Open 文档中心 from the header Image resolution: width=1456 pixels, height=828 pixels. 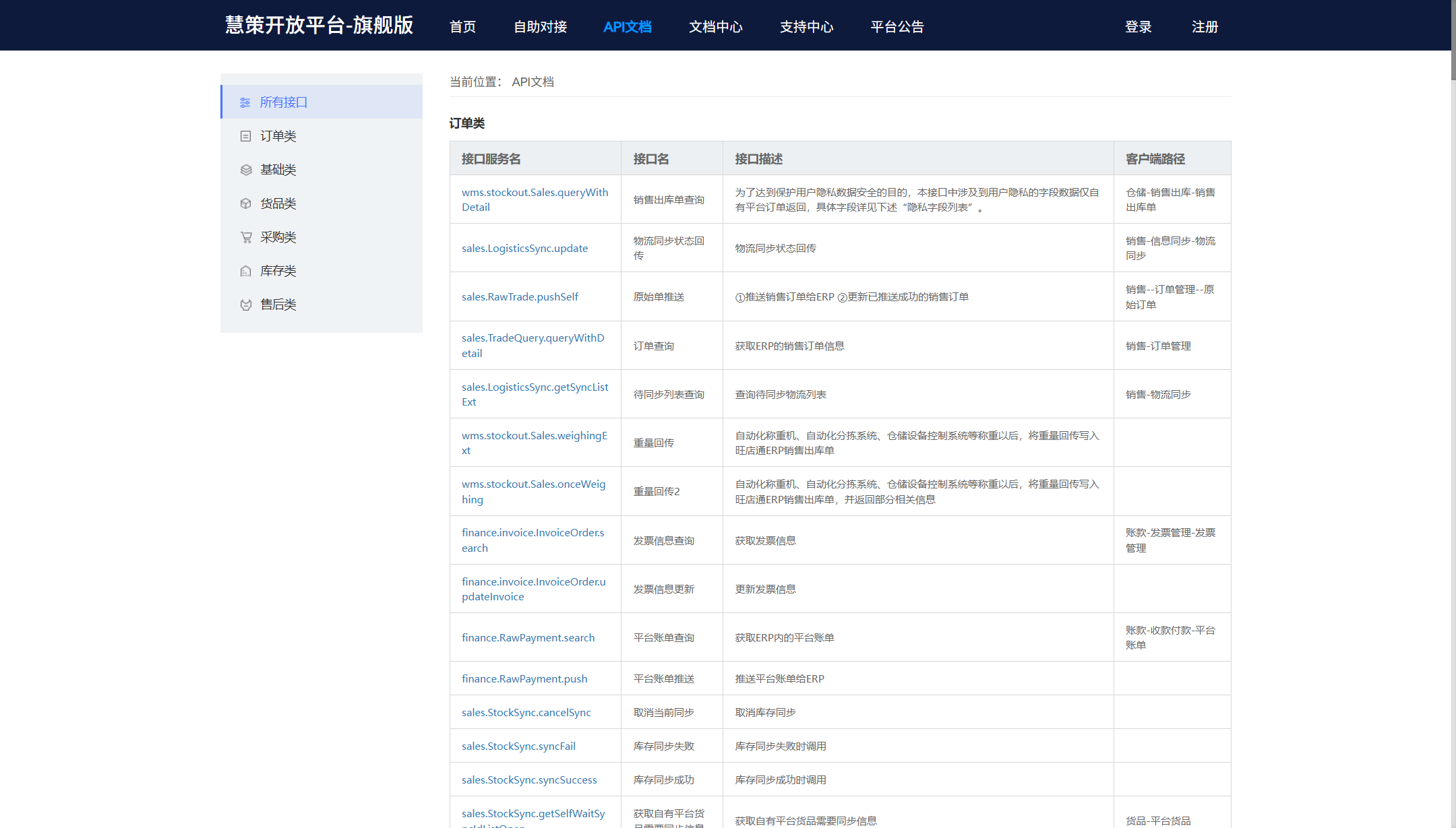click(x=715, y=27)
